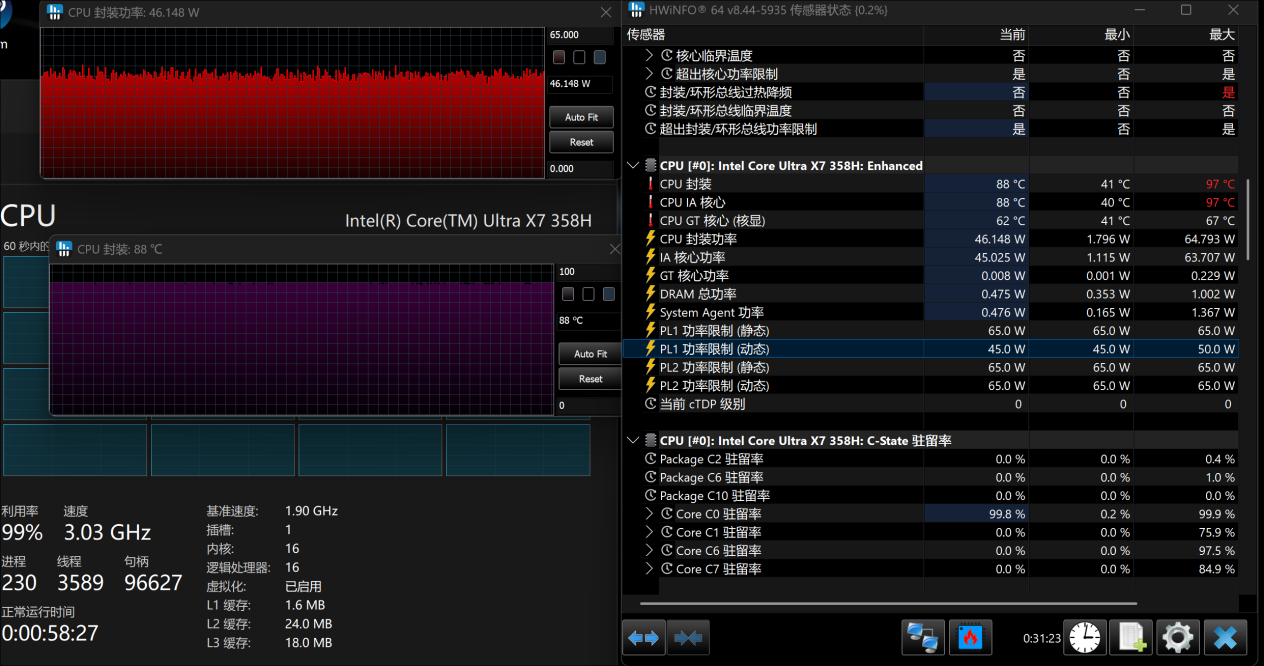The width and height of the screenshot is (1264, 666).
Task: Click the clock reset timer icon
Action: click(1083, 637)
